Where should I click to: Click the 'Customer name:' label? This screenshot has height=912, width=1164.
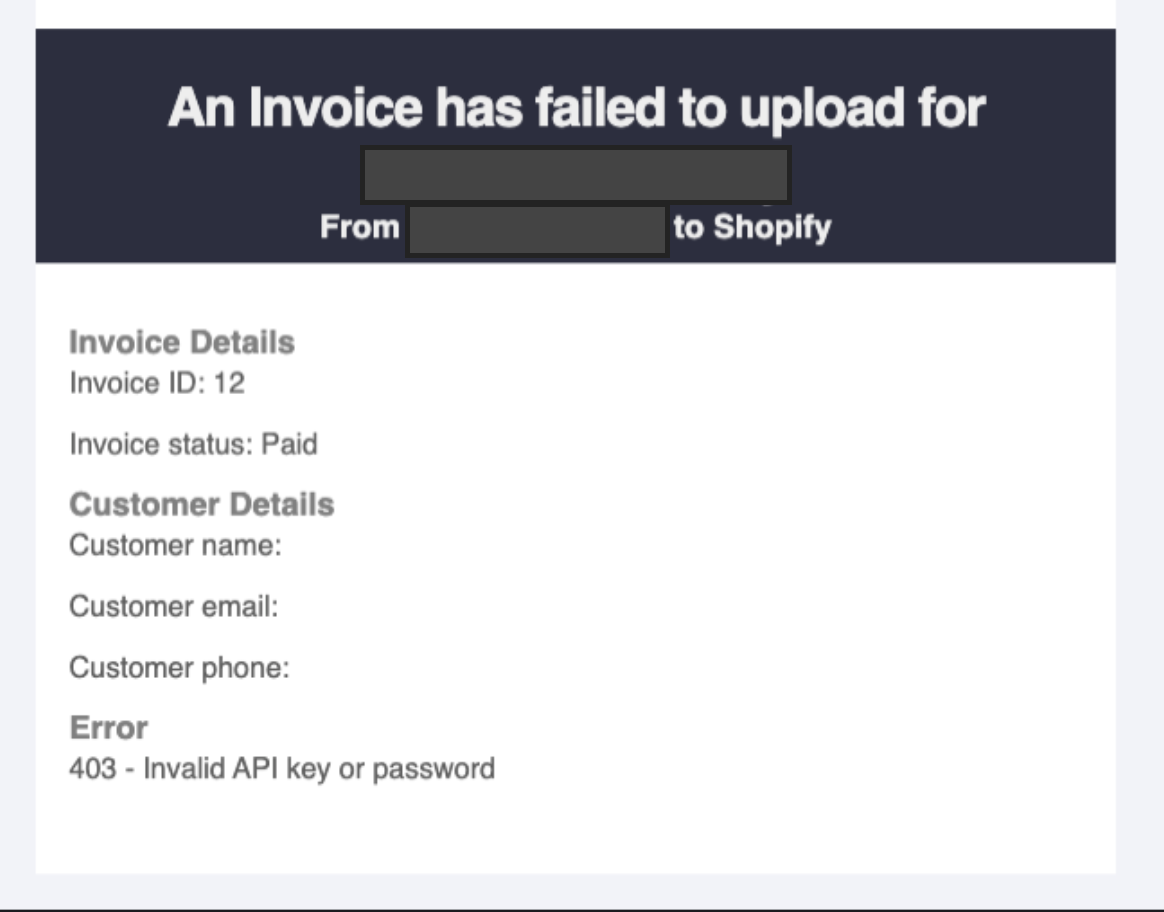point(175,545)
